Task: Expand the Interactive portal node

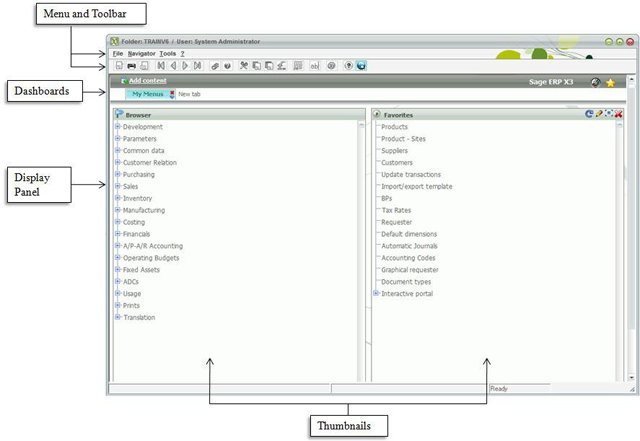Action: pyautogui.click(x=376, y=293)
